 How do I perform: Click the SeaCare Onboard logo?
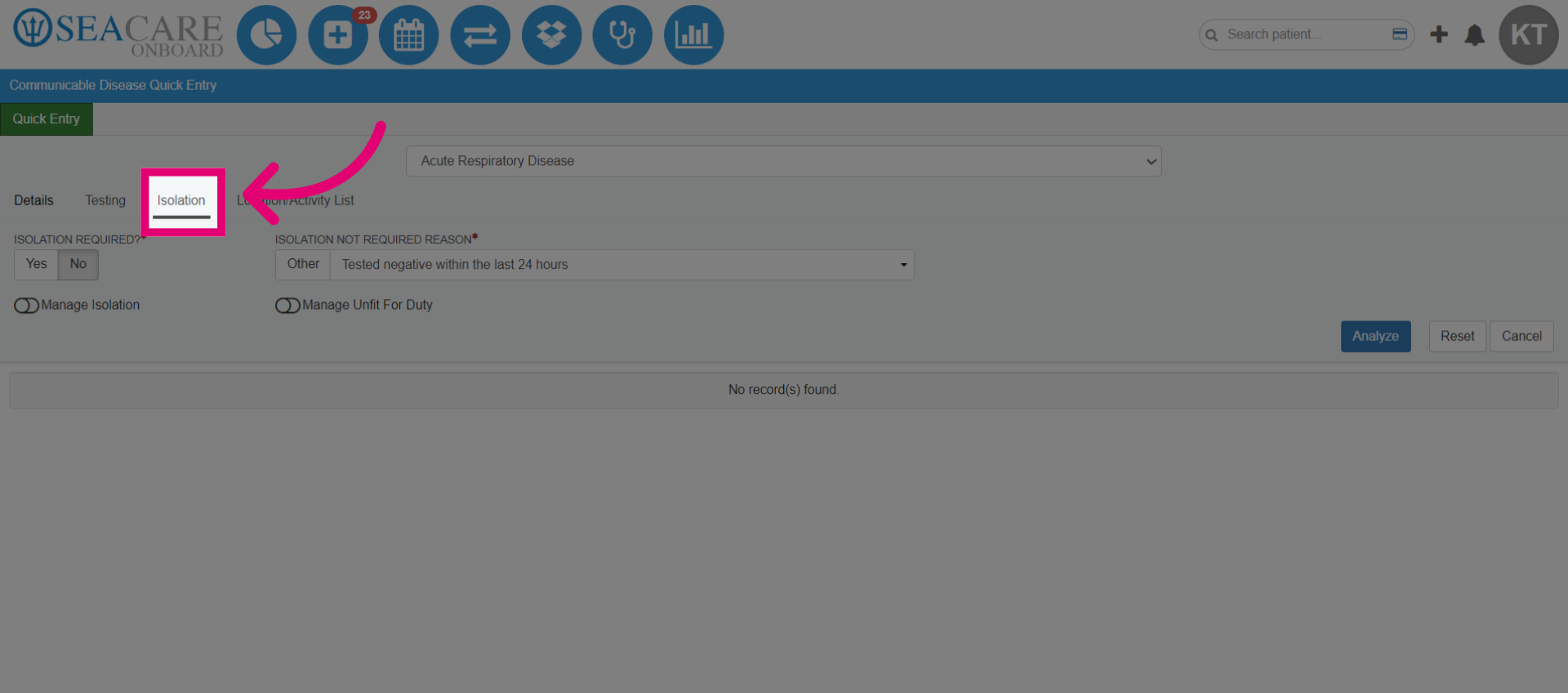click(118, 34)
